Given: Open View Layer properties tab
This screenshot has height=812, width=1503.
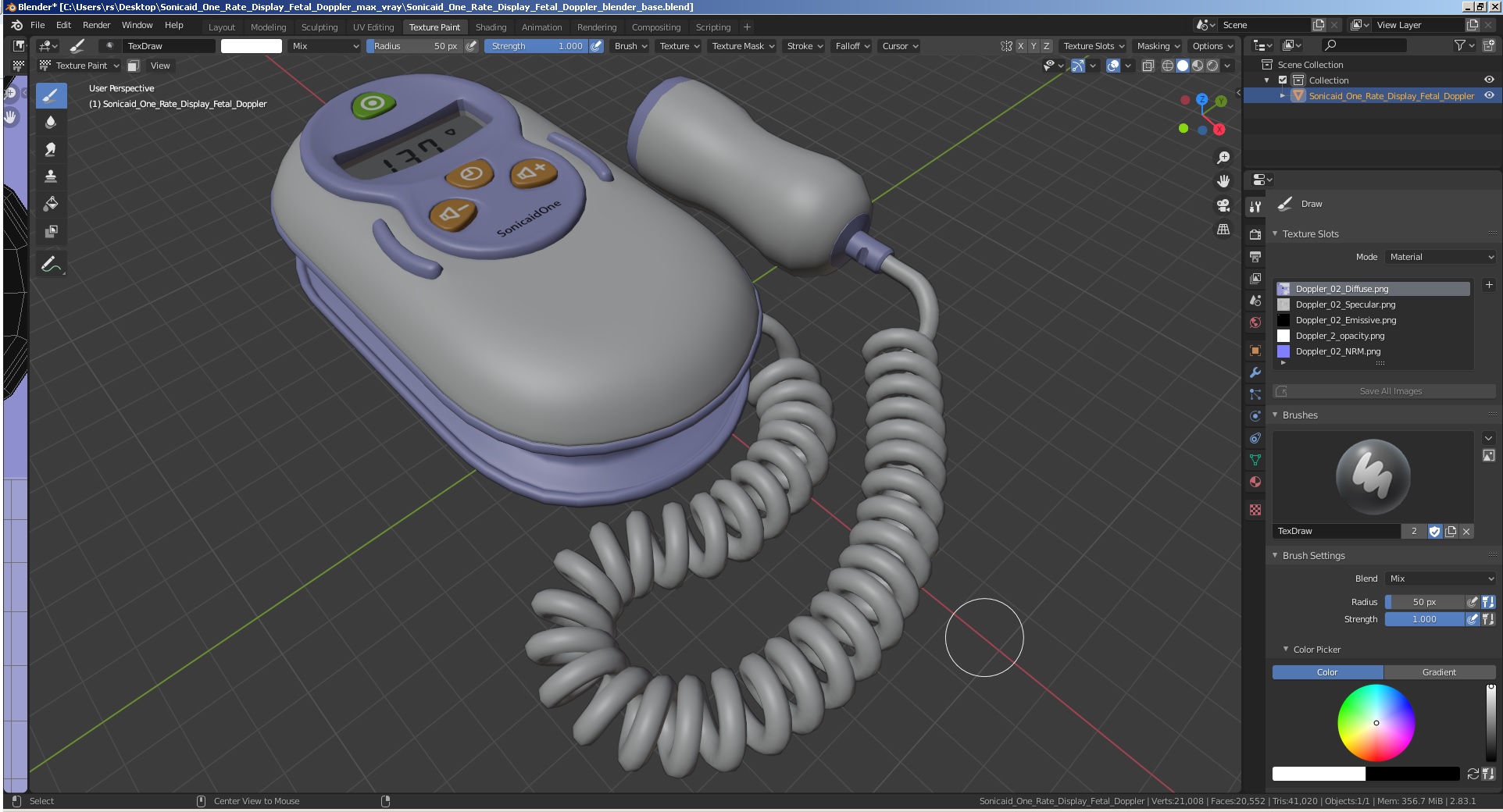Looking at the screenshot, I should 1255,278.
